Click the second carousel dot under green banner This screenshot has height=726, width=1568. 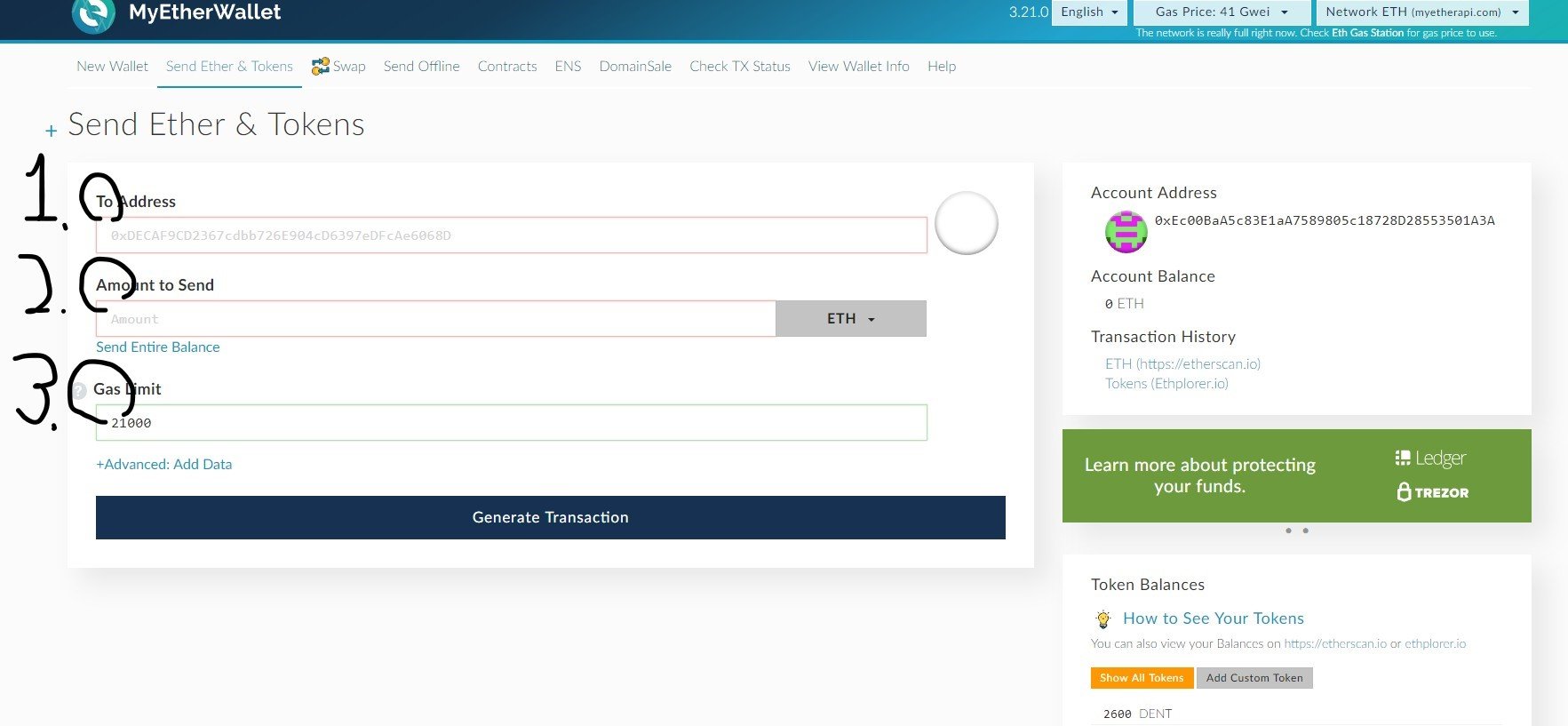click(x=1305, y=531)
